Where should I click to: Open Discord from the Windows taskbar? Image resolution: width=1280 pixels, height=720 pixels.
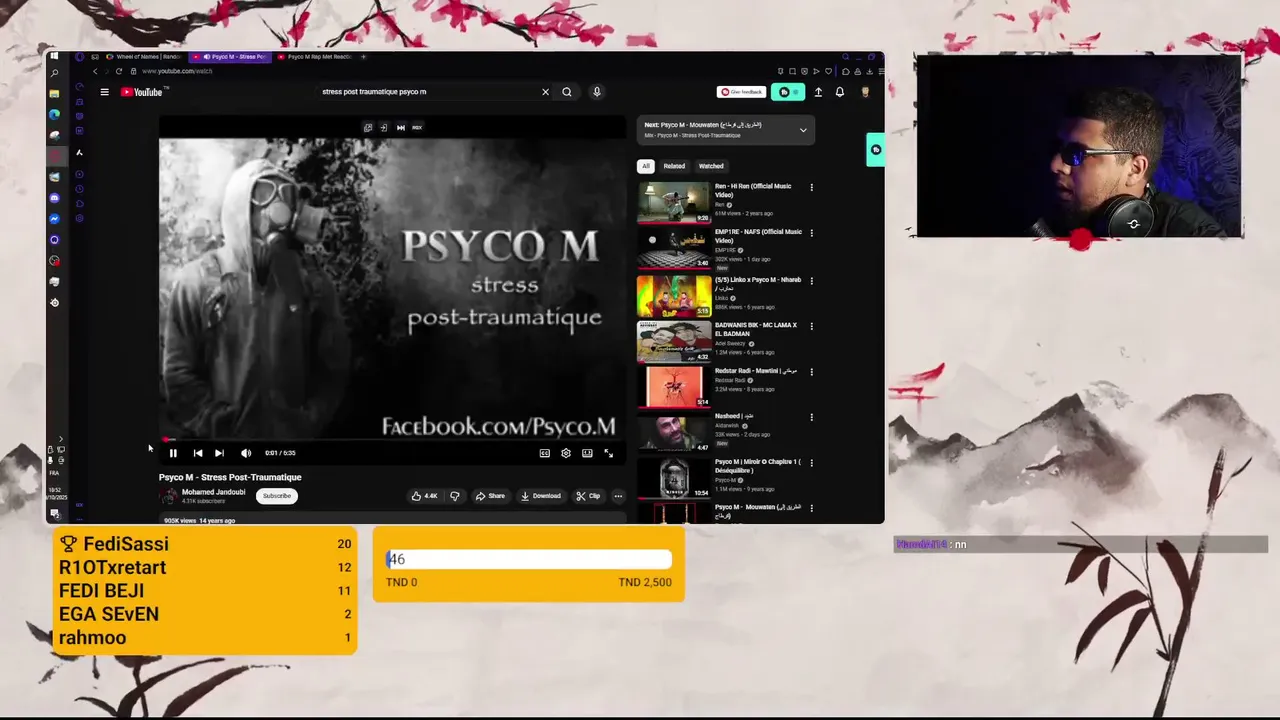[55, 198]
